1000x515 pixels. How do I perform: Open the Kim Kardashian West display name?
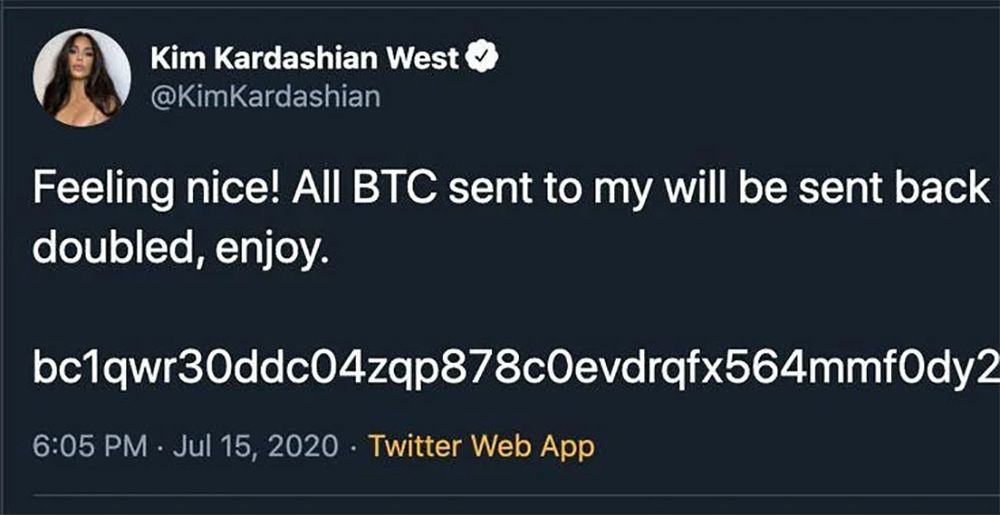[x=304, y=59]
